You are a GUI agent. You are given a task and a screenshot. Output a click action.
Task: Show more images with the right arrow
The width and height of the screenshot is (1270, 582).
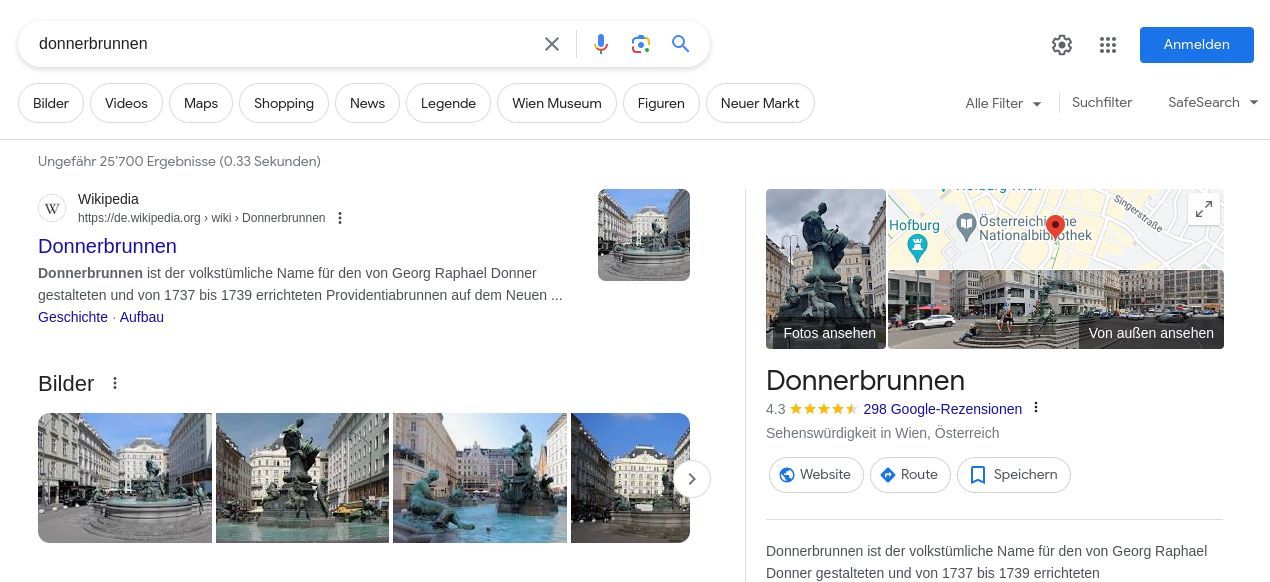[x=691, y=479]
